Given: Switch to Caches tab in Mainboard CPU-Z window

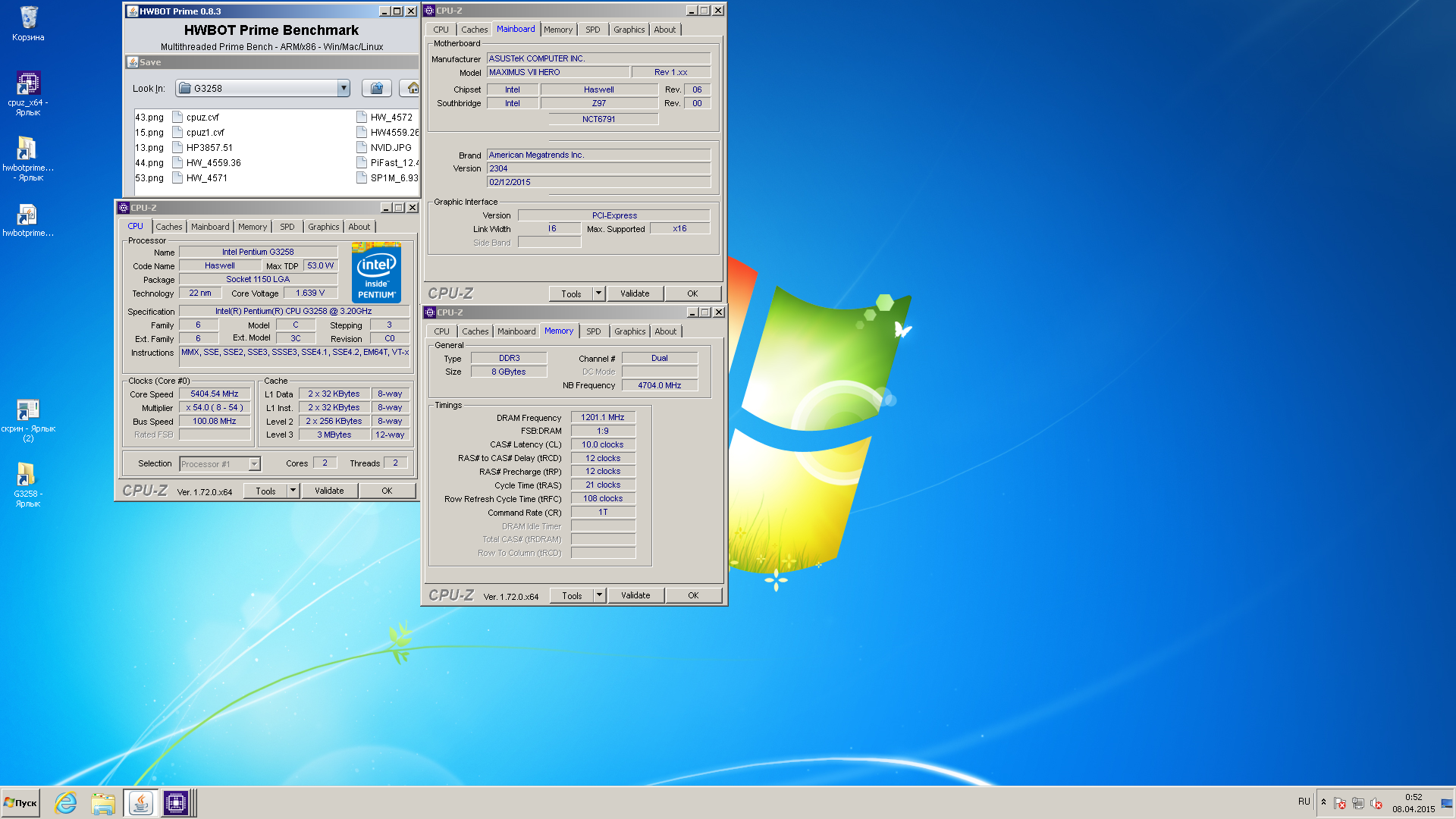Looking at the screenshot, I should 474,30.
